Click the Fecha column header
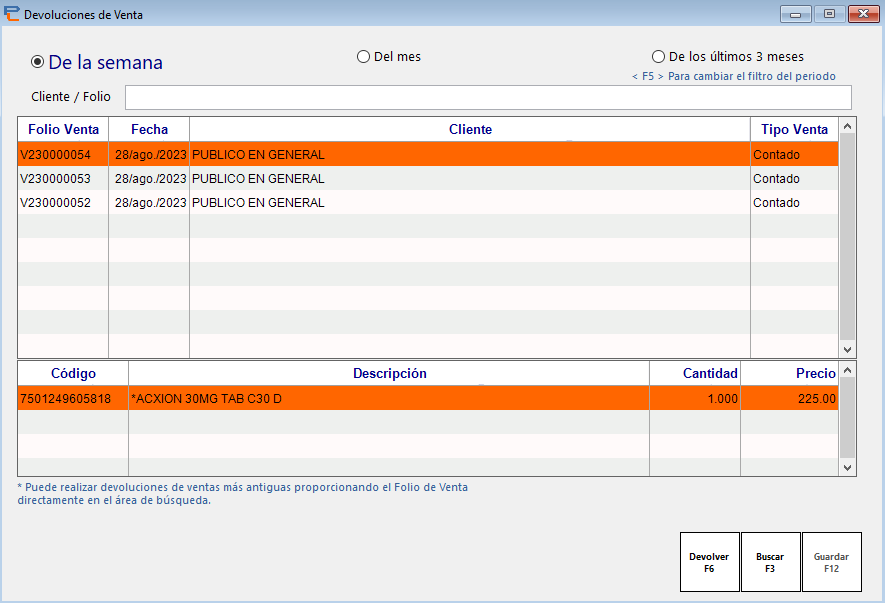Image resolution: width=885 pixels, height=603 pixels. tap(149, 129)
